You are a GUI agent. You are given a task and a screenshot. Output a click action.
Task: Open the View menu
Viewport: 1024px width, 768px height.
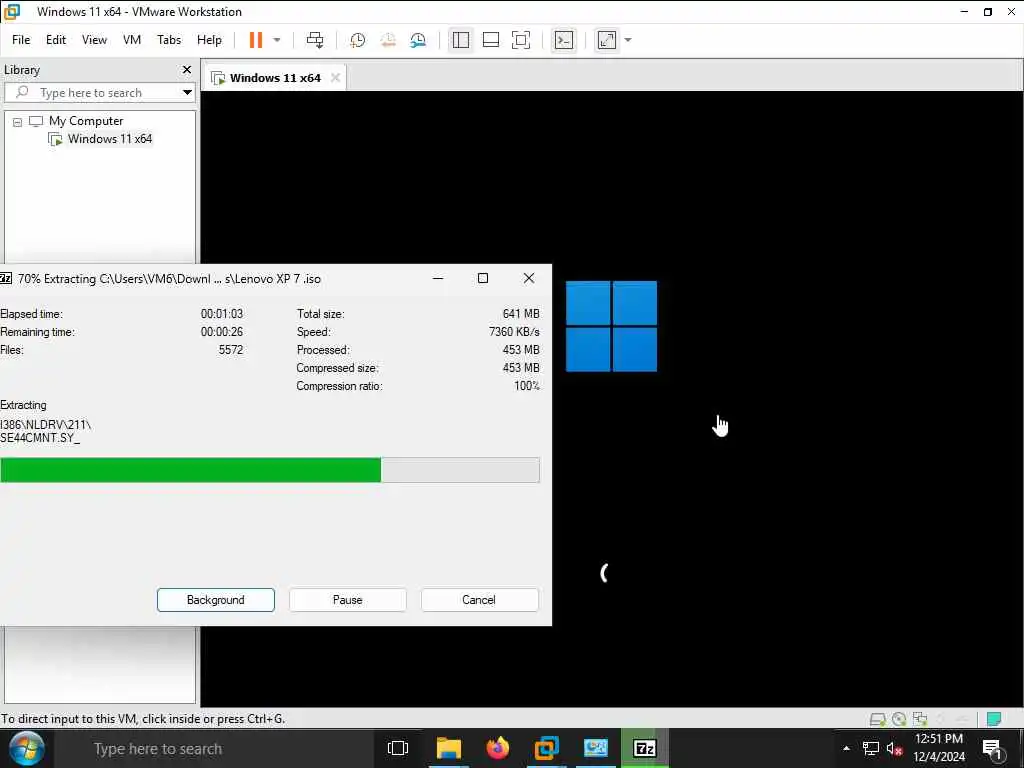click(94, 40)
